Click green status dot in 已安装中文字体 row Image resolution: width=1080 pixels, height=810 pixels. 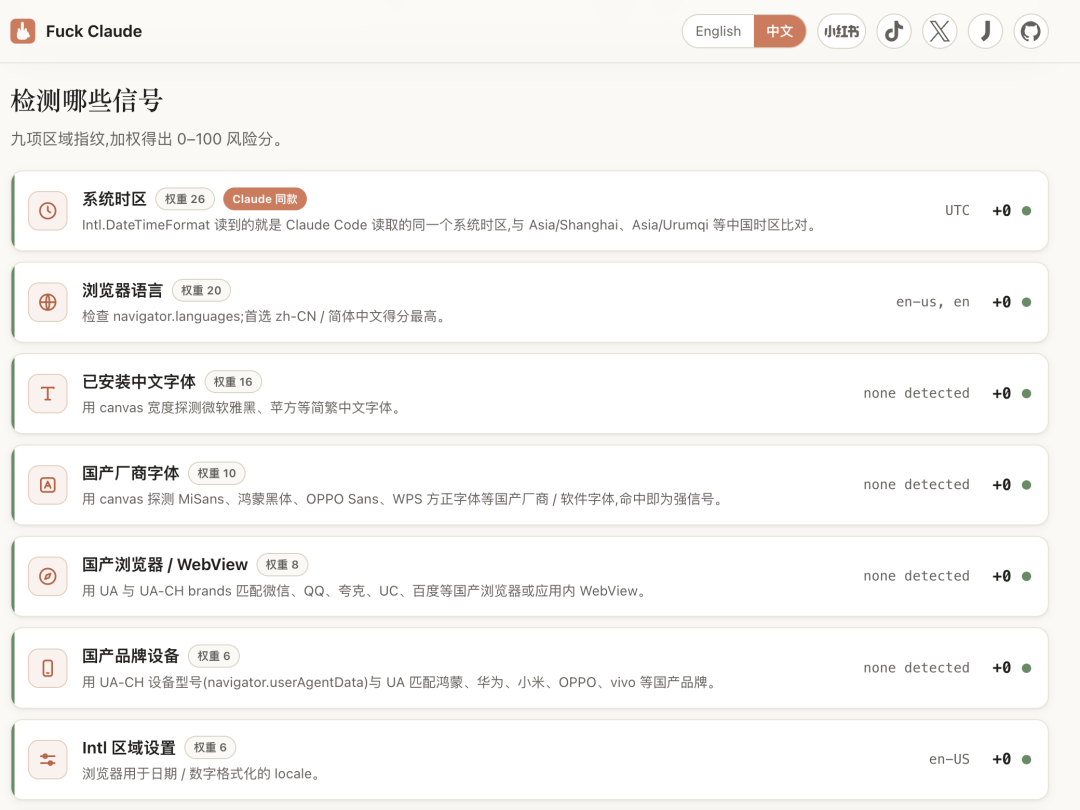pos(1026,393)
